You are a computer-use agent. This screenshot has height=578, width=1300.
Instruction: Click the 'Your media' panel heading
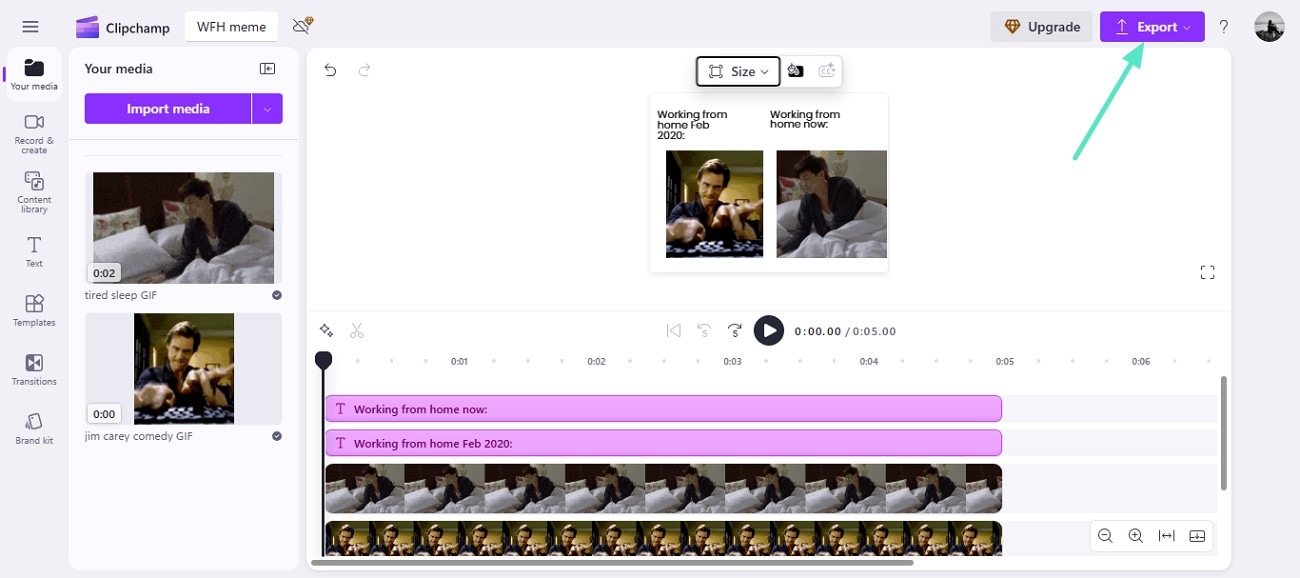(118, 69)
